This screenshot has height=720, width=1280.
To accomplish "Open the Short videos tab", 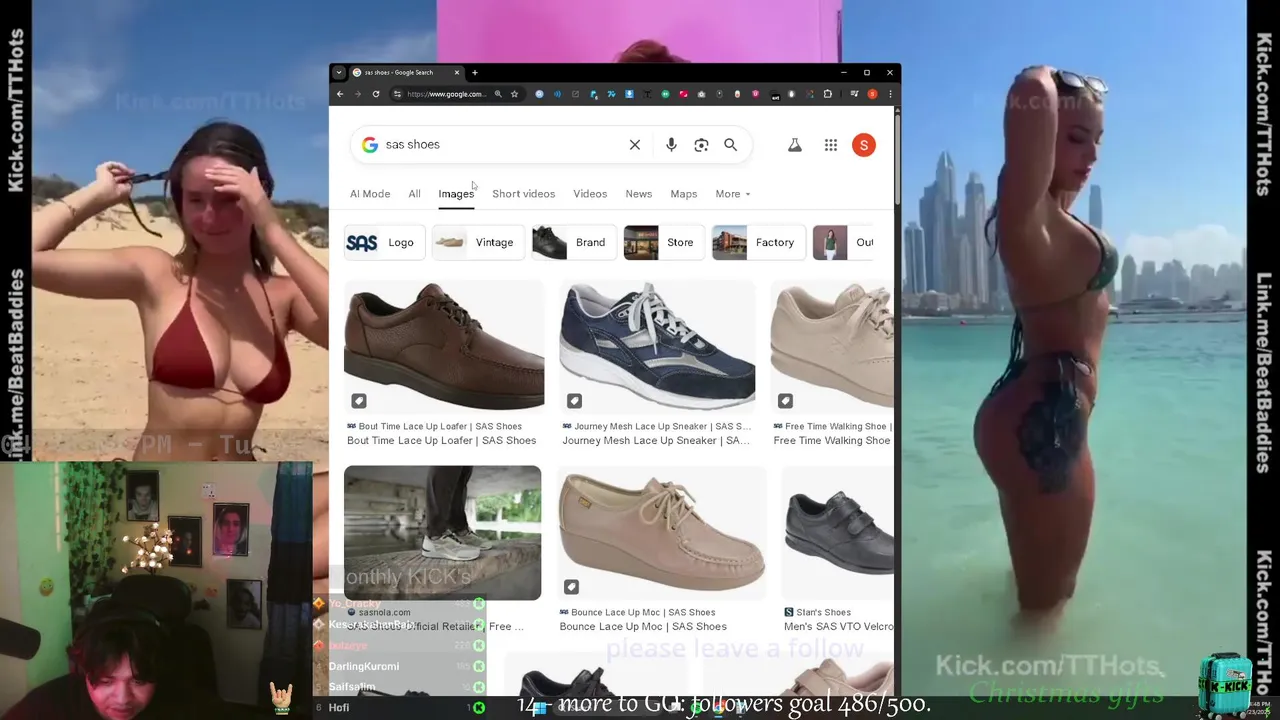I will pyautogui.click(x=523, y=194).
